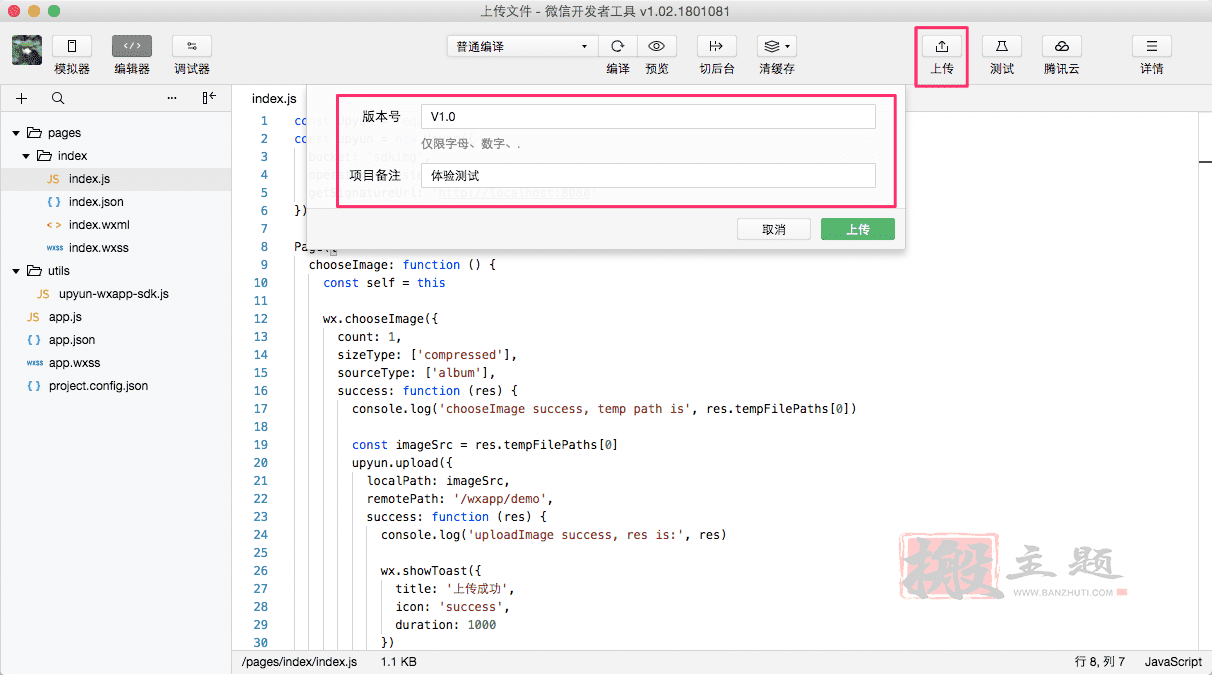The image size is (1212, 675).
Task: Open the details (详情) menu icon
Action: click(1152, 46)
